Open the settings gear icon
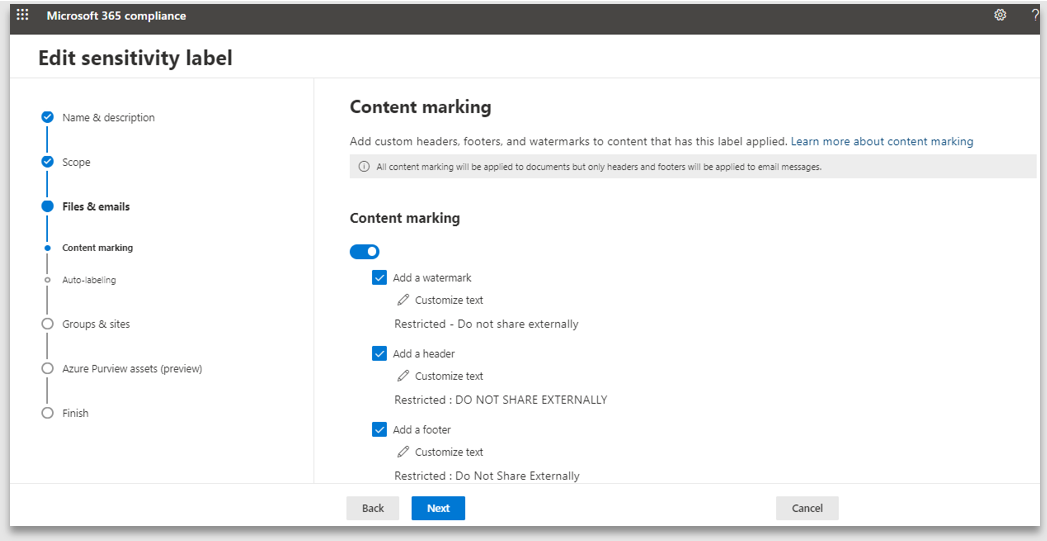The image size is (1047, 541). tap(1000, 15)
